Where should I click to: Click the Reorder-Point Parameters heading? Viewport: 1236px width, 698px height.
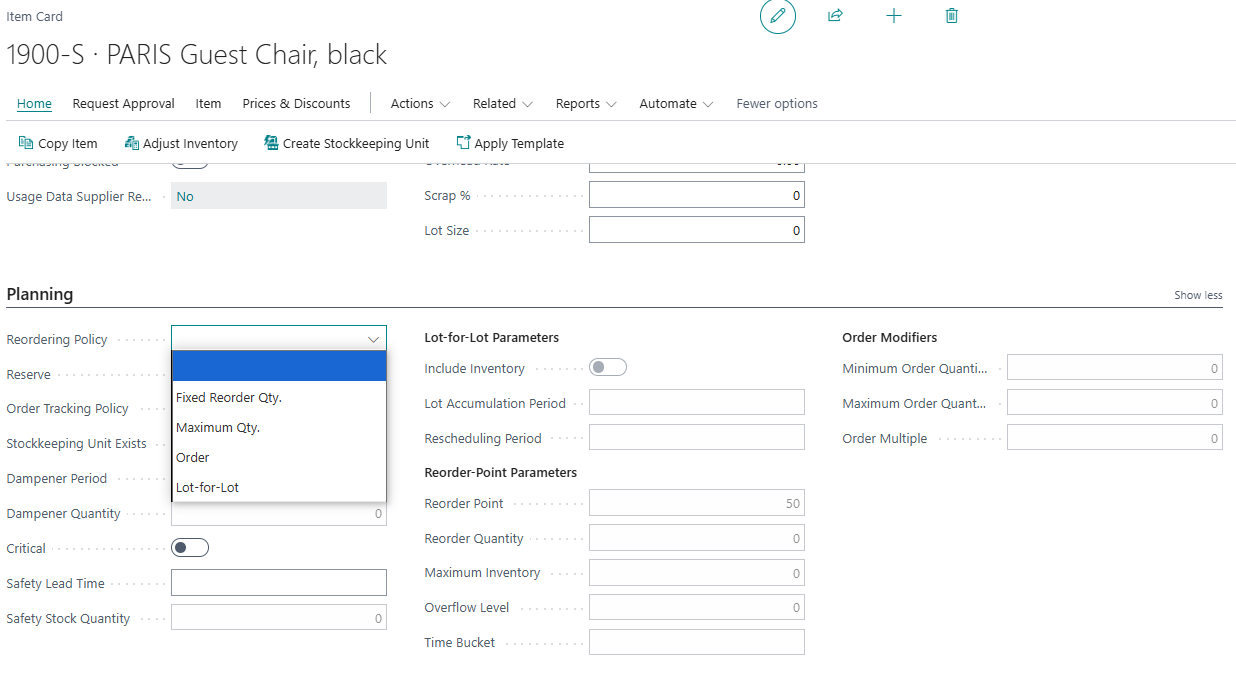(x=500, y=472)
